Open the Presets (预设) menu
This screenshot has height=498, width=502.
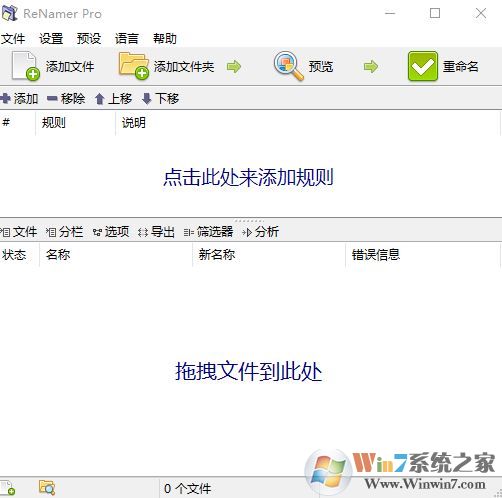[89, 39]
